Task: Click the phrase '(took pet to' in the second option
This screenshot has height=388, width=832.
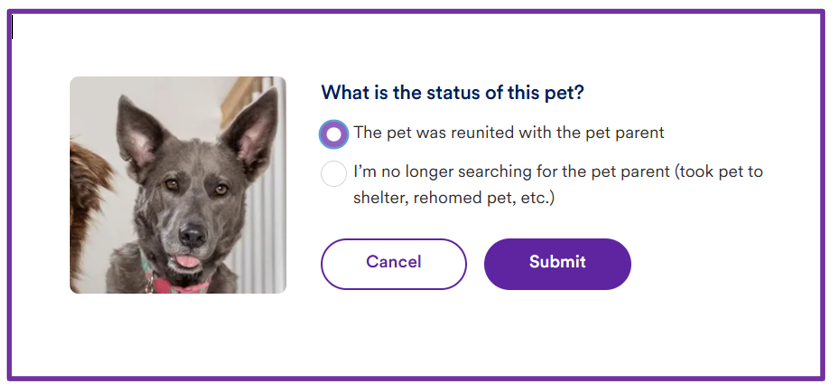Action: click(717, 172)
